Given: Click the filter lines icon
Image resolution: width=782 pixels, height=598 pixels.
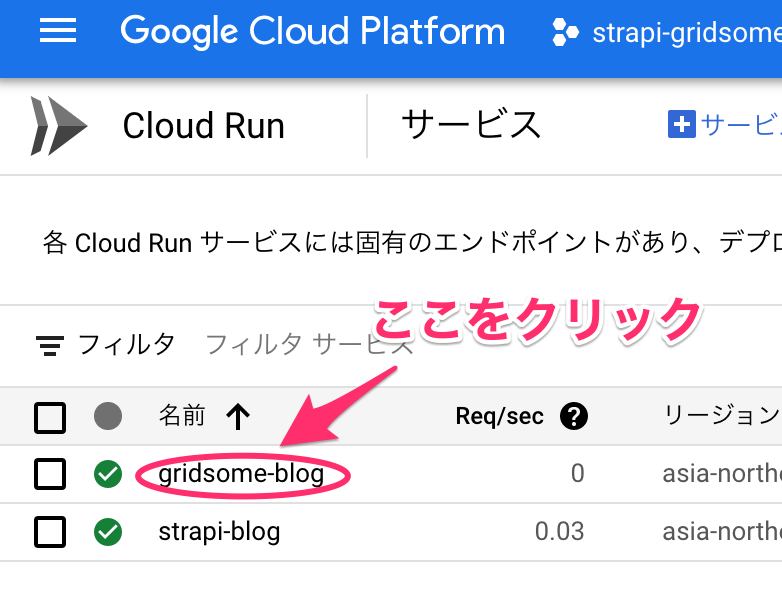Looking at the screenshot, I should click(50, 345).
